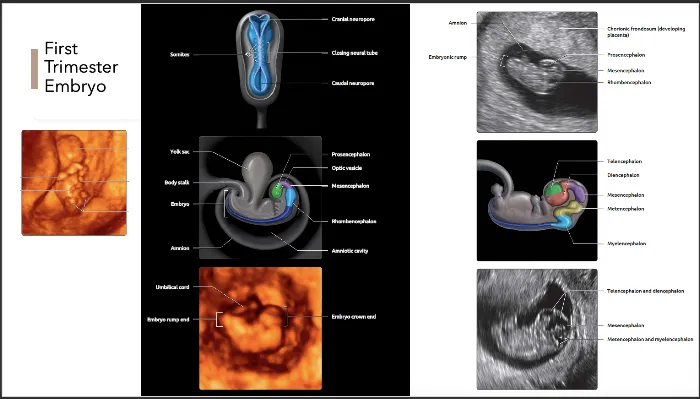Click the "First Trimester Embryo" slide title

point(81,67)
